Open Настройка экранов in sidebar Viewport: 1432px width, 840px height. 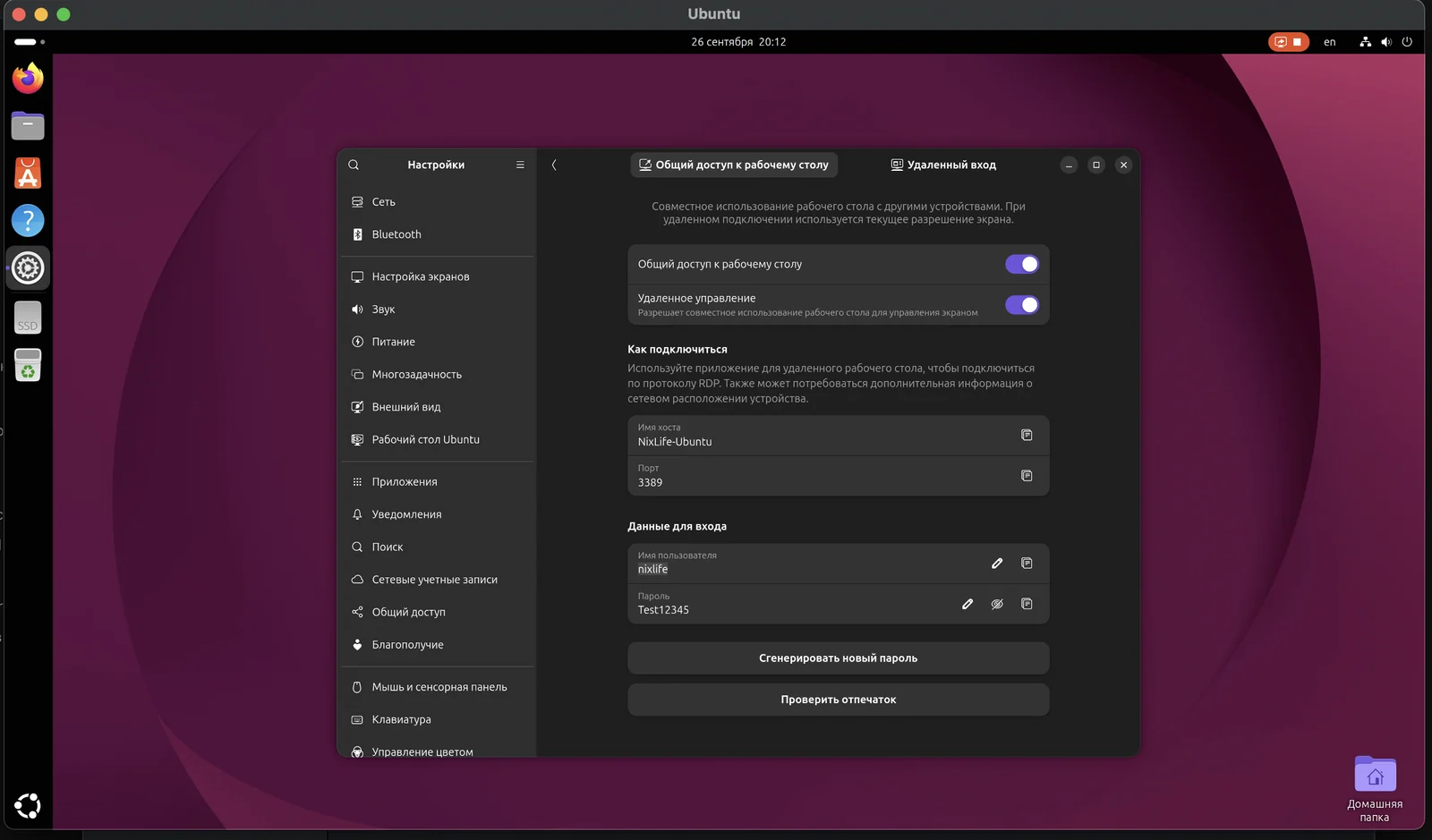click(x=437, y=276)
